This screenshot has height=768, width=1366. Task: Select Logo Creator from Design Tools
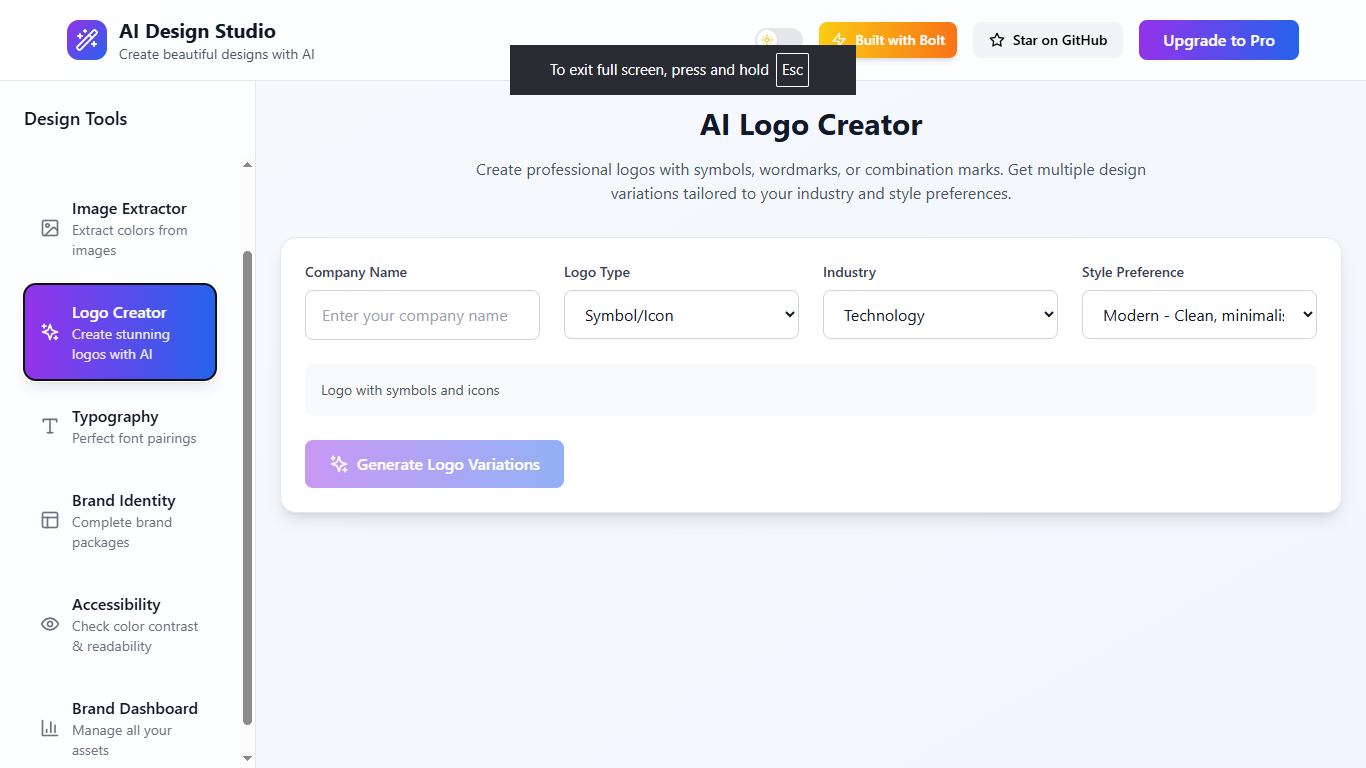coord(119,332)
